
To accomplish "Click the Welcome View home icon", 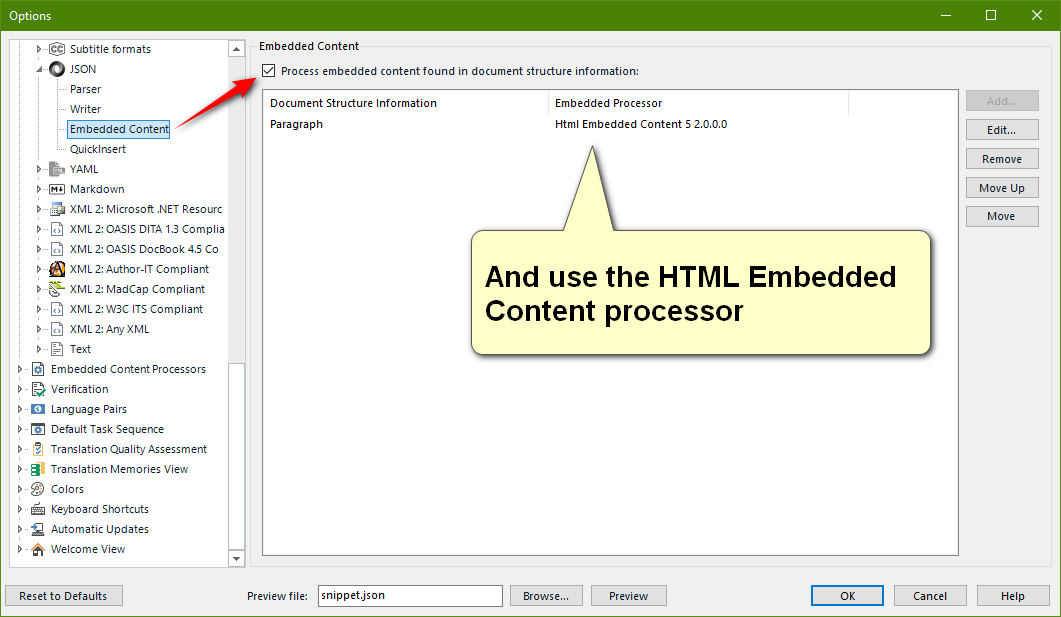I will 38,549.
